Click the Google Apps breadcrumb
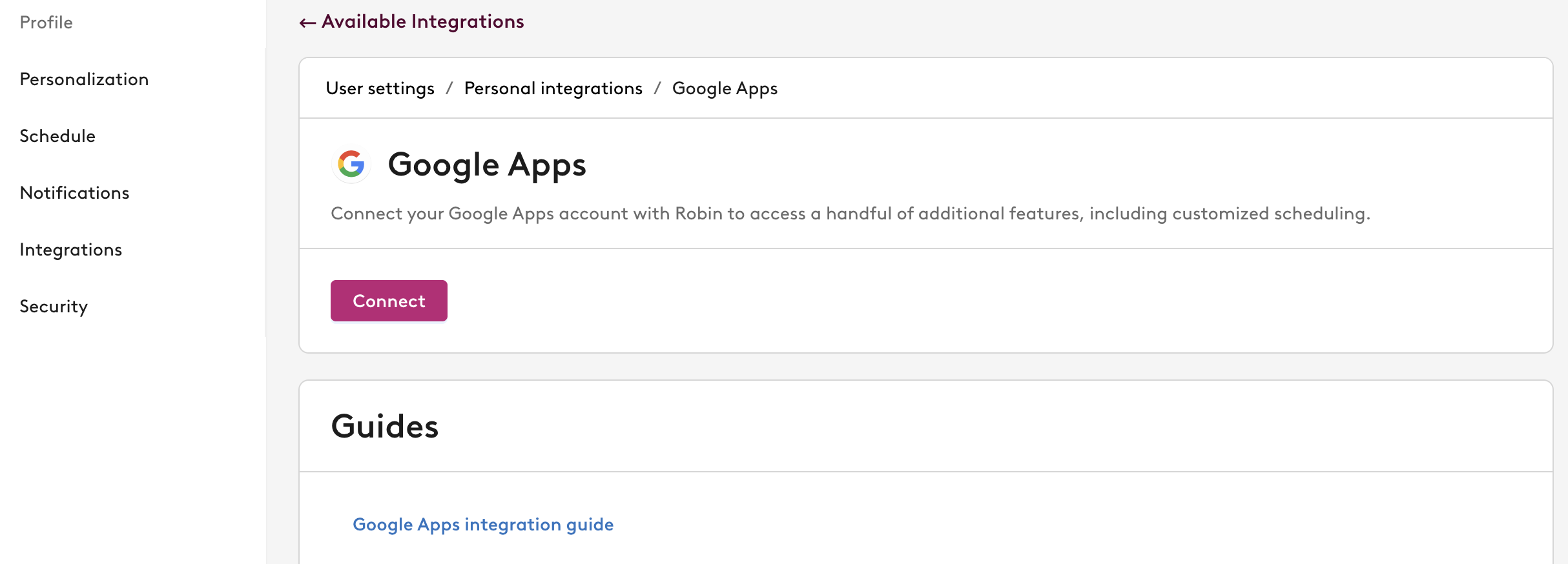This screenshot has width=1568, height=564. coord(725,88)
